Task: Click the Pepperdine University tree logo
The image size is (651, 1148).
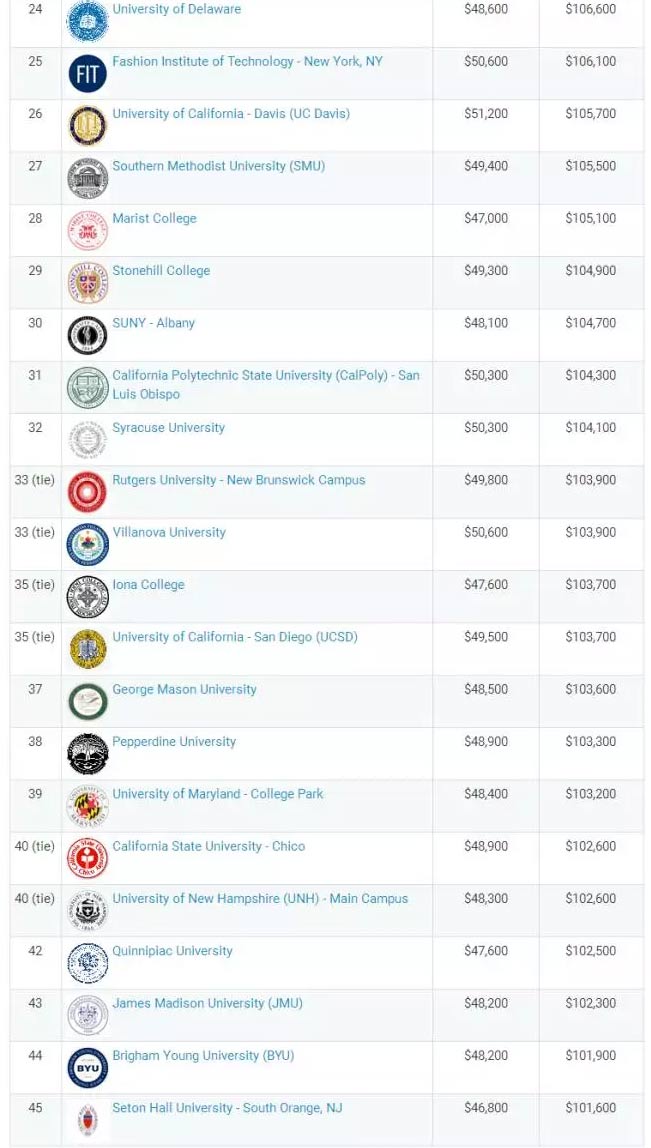Action: point(87,754)
